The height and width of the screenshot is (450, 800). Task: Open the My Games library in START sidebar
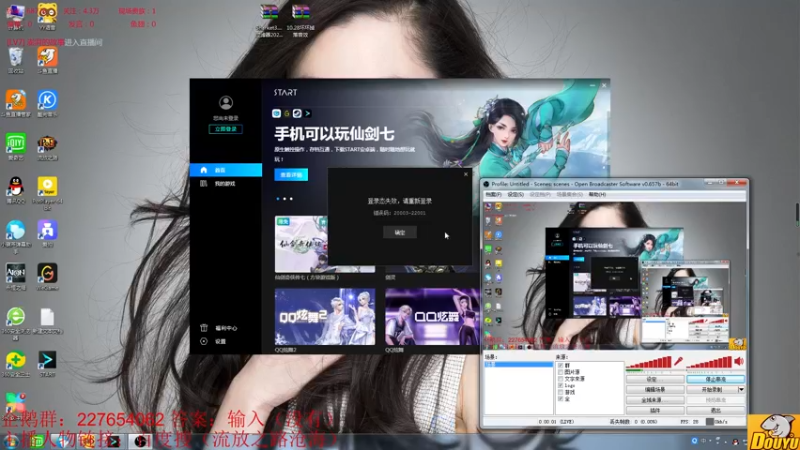[226, 184]
